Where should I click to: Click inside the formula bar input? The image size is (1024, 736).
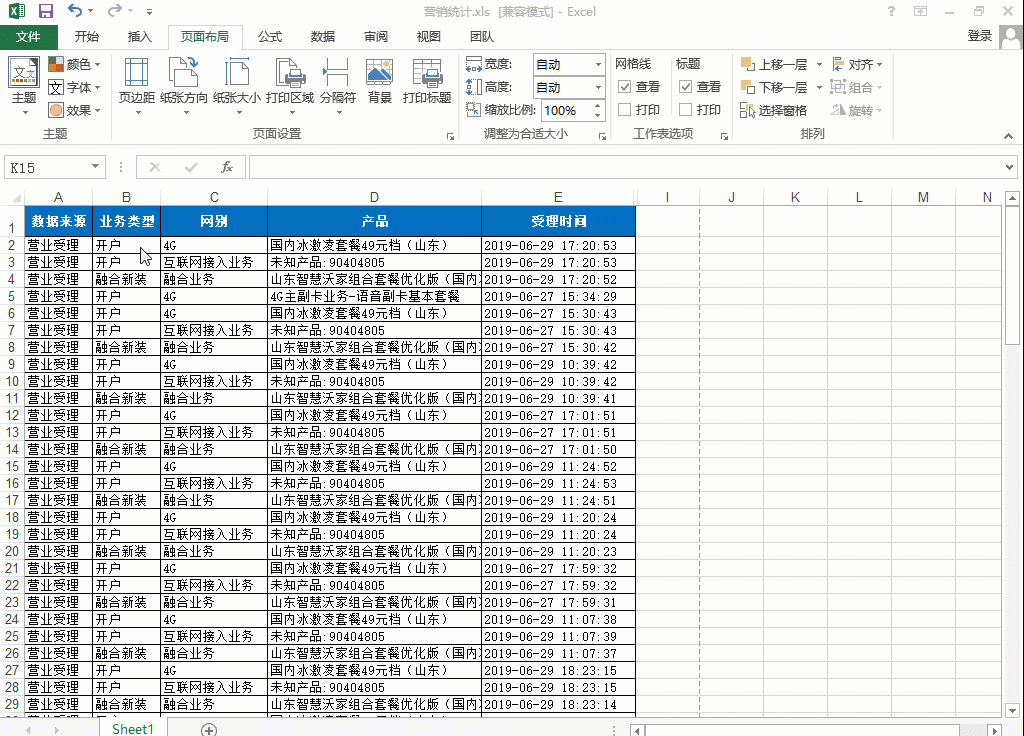pyautogui.click(x=625, y=167)
